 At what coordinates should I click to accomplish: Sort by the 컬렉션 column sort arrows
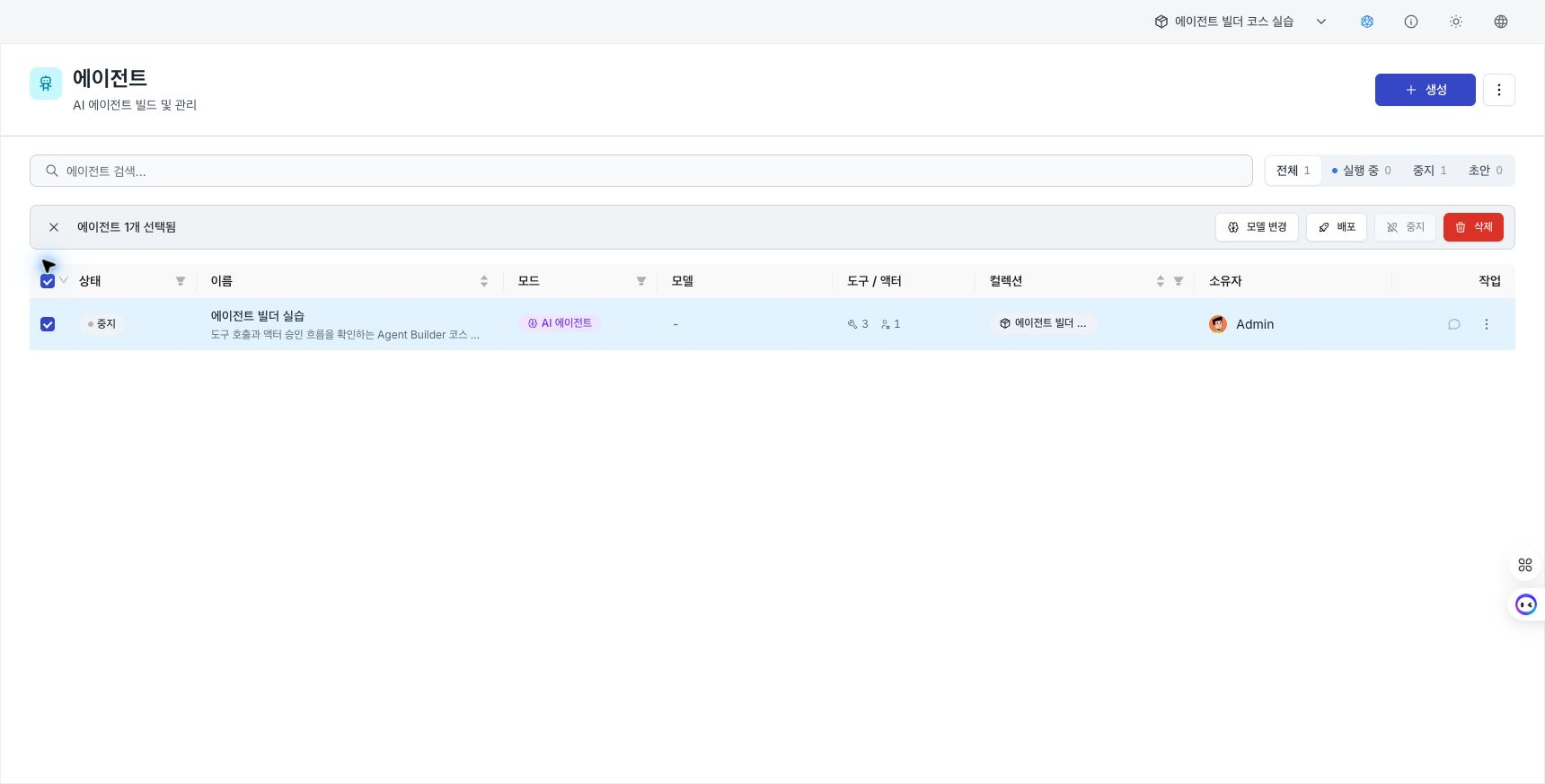coord(1161,281)
